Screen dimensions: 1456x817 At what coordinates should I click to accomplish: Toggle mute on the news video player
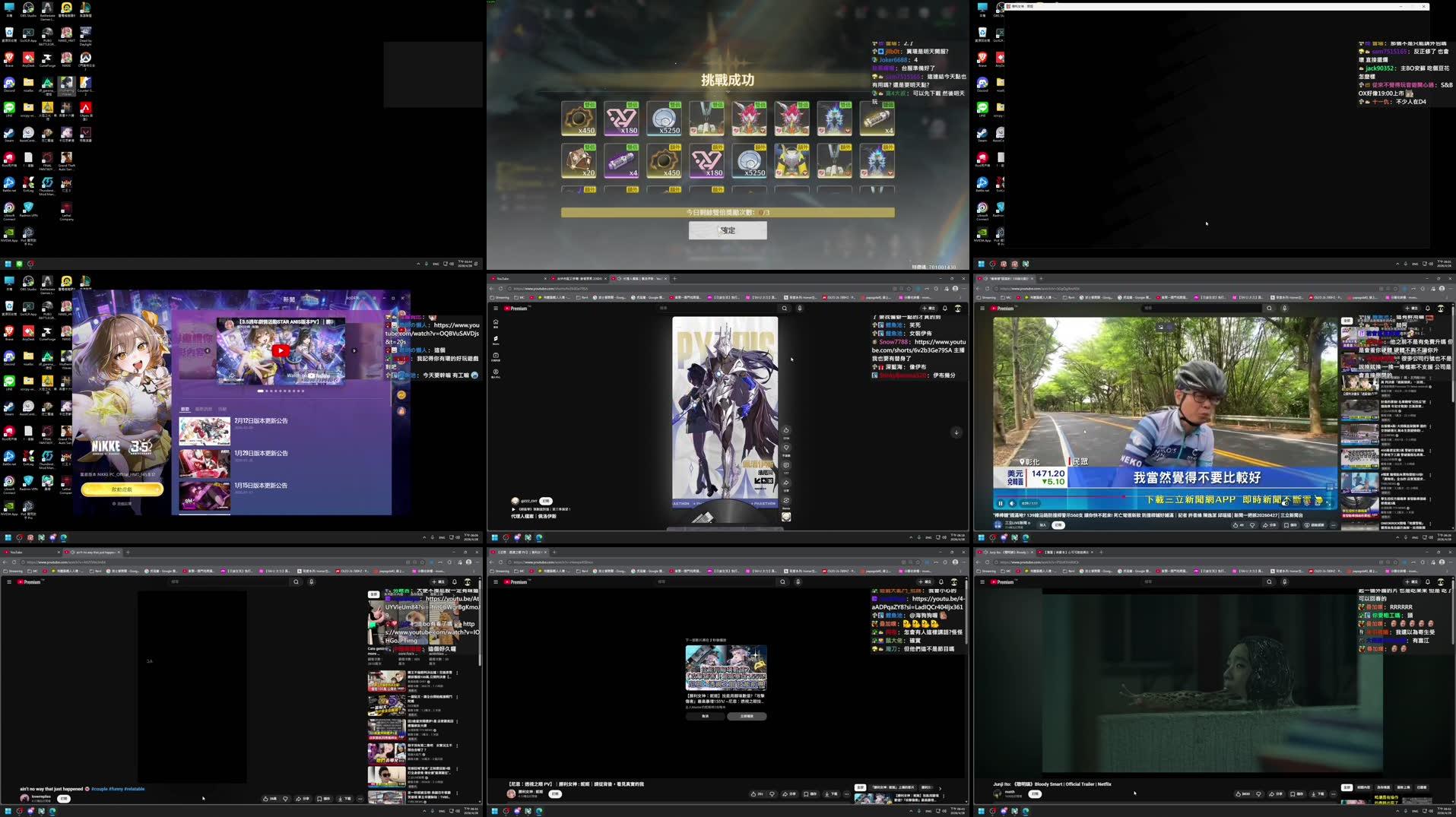coord(1012,503)
